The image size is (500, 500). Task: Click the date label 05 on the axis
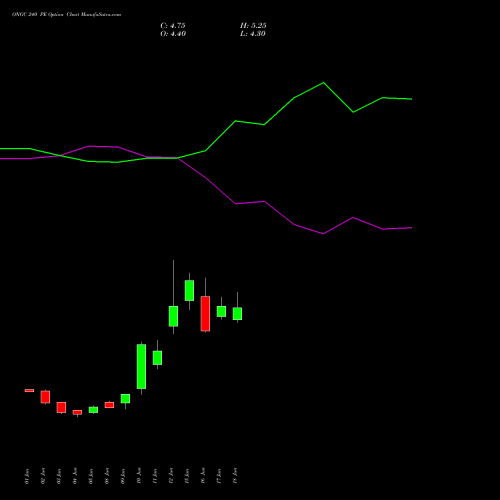[91, 476]
